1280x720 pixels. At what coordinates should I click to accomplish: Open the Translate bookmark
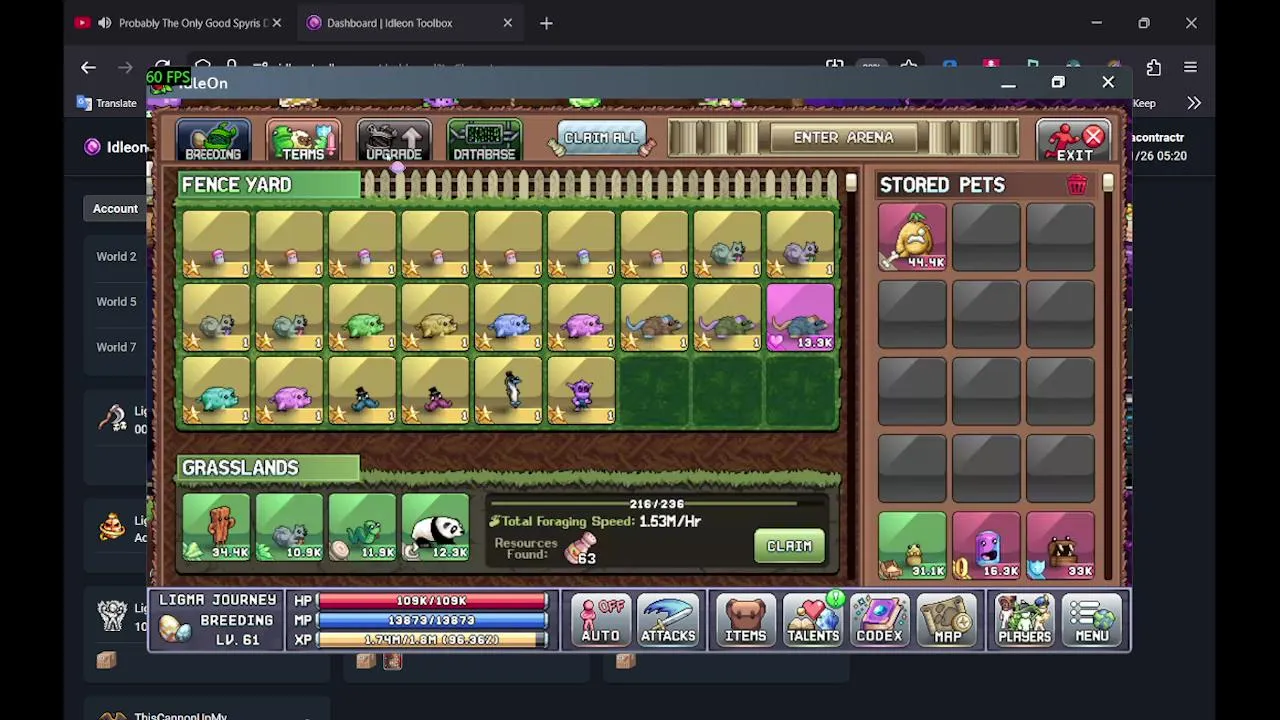click(106, 103)
